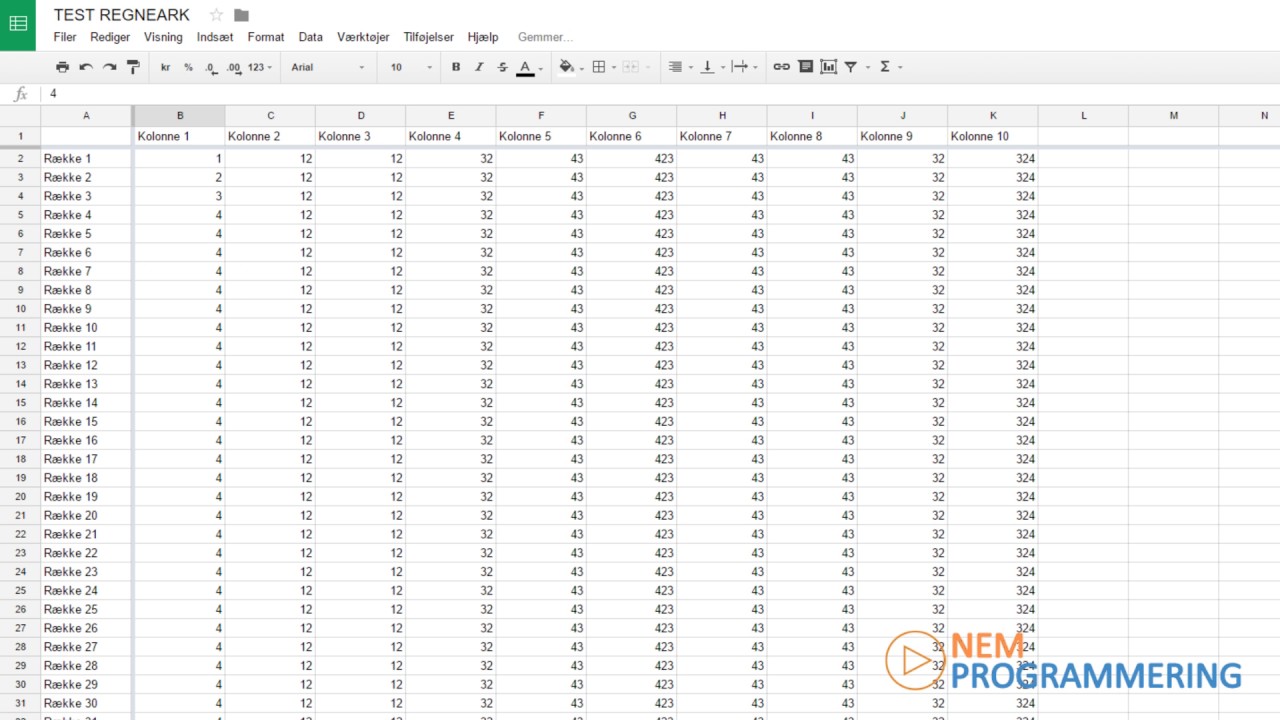Open the Visning menu

(163, 37)
